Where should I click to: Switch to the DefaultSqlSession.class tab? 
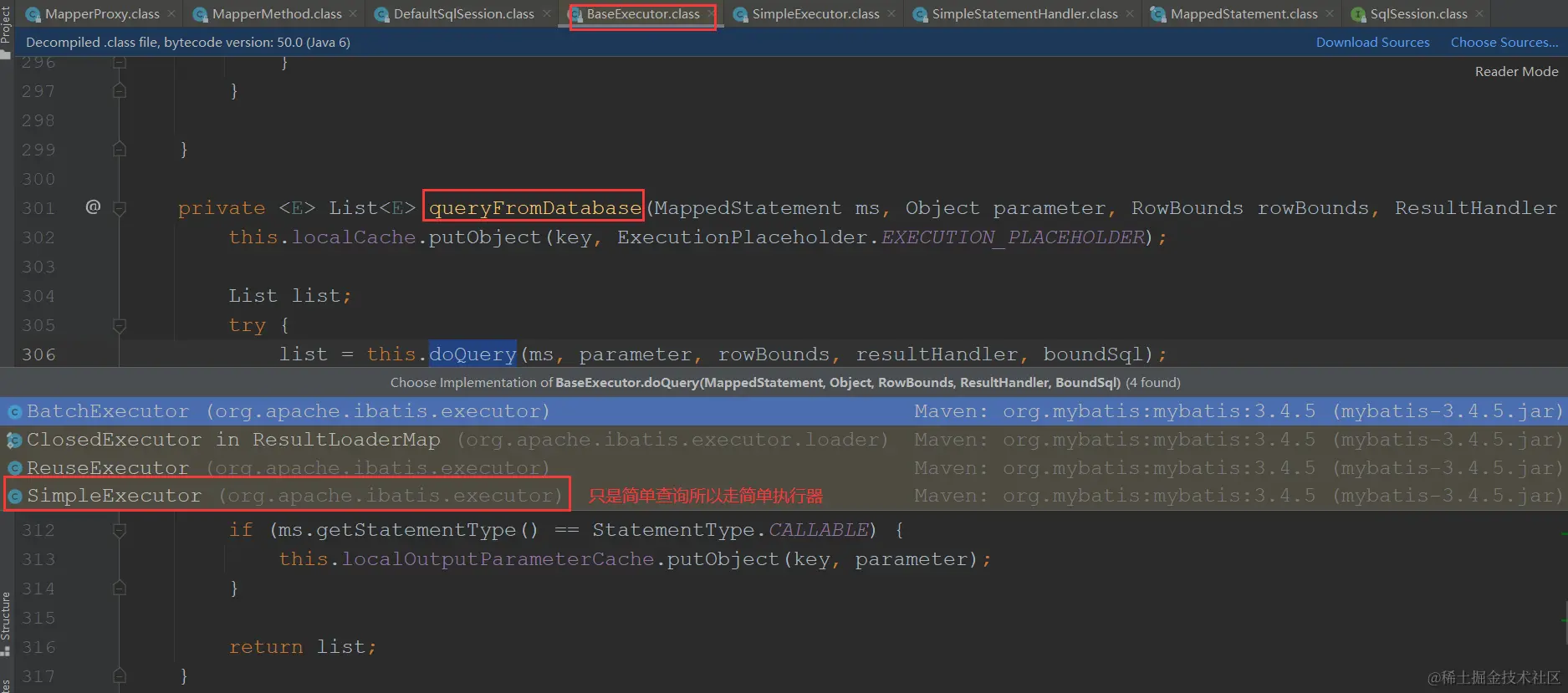(x=464, y=14)
